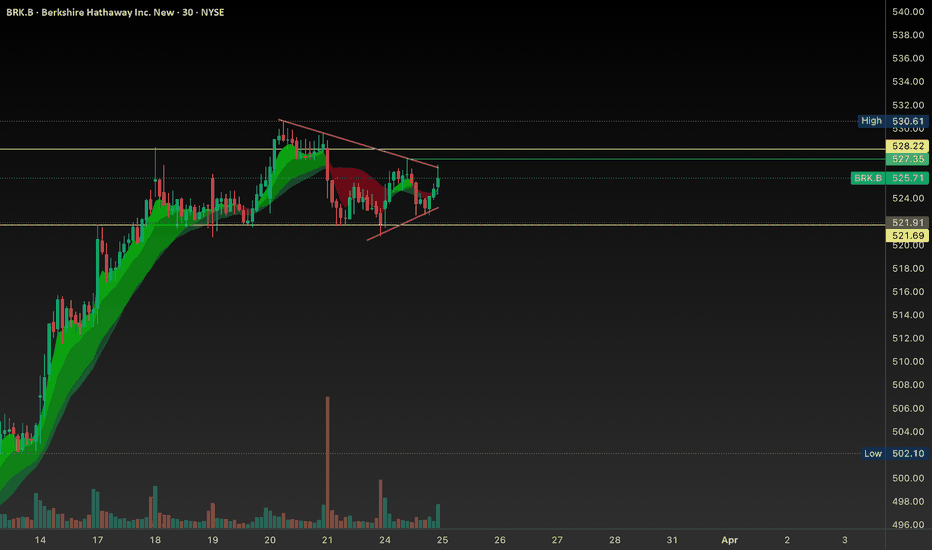Select the 532.00 price axis label
932x550 pixels.
908,105
